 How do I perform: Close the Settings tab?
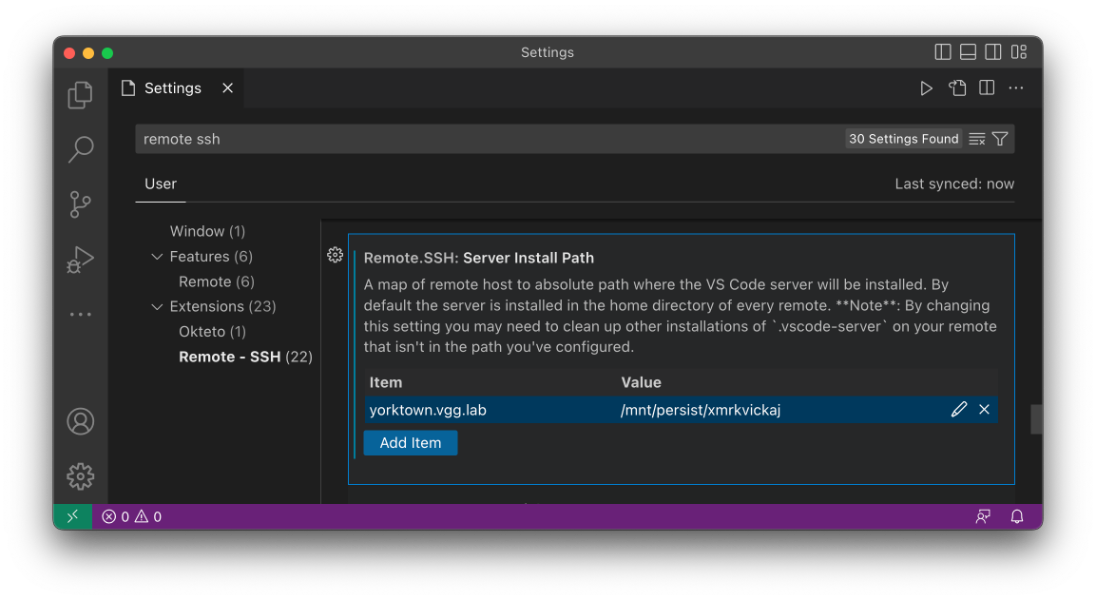(228, 88)
